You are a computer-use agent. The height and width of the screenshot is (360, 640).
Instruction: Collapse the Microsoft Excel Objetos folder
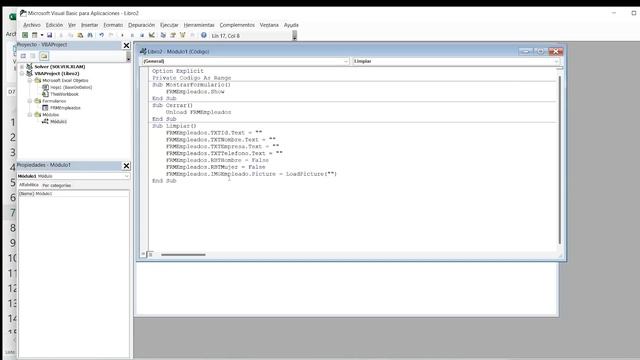[30, 80]
